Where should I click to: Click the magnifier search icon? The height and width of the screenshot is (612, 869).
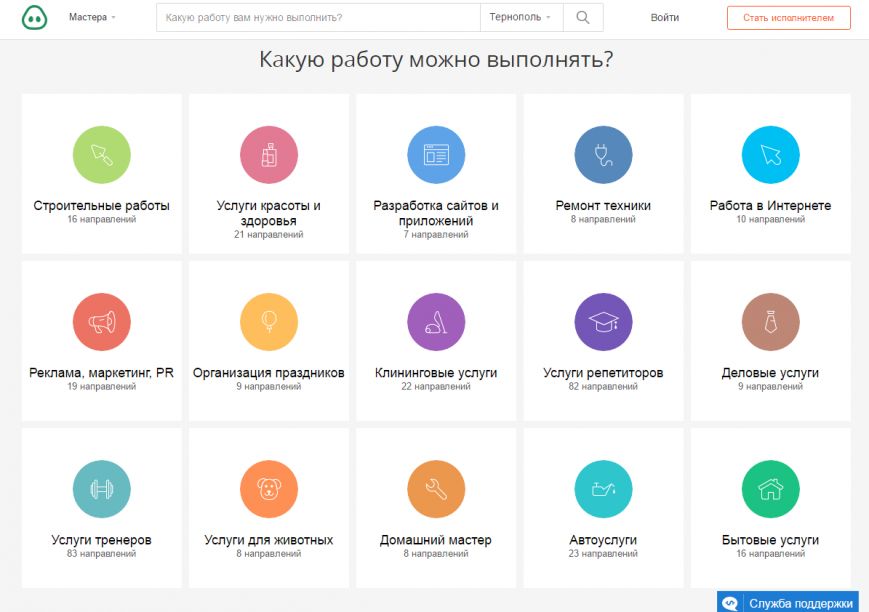583,17
